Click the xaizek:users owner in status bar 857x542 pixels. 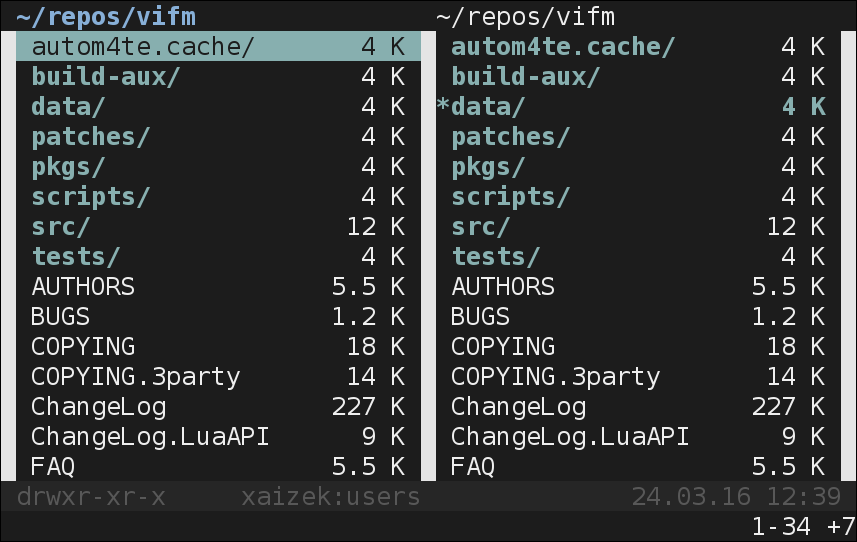pyautogui.click(x=331, y=497)
